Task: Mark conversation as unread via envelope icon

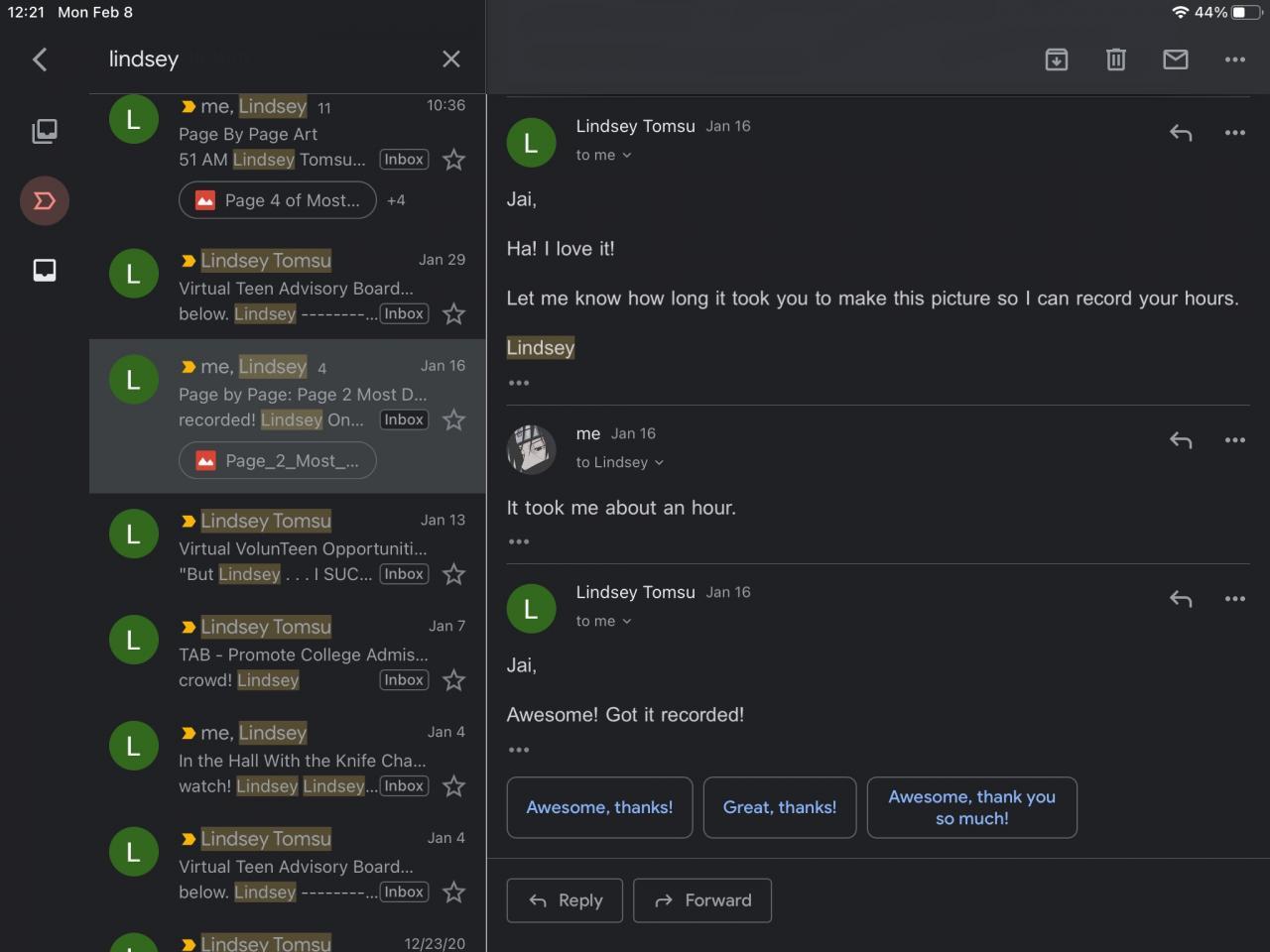Action: pyautogui.click(x=1176, y=59)
